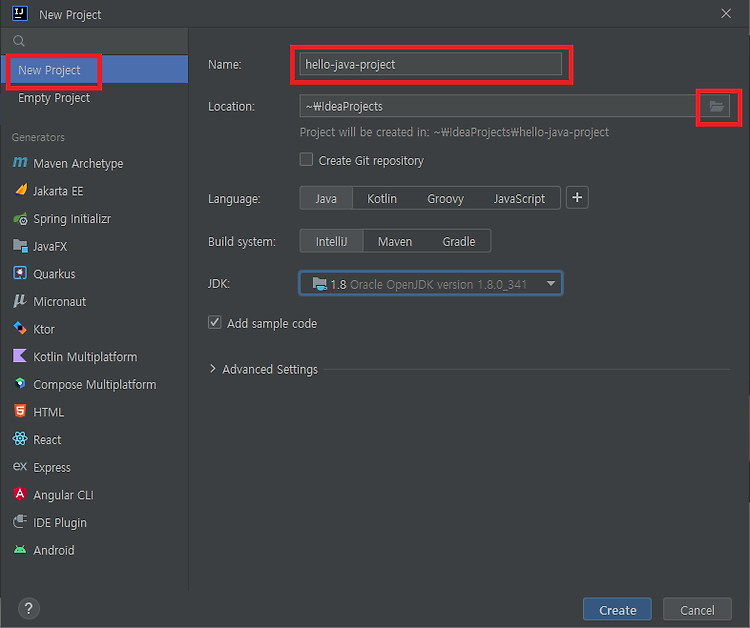Click the Create button
Image resolution: width=750 pixels, height=628 pixels.
(x=617, y=610)
